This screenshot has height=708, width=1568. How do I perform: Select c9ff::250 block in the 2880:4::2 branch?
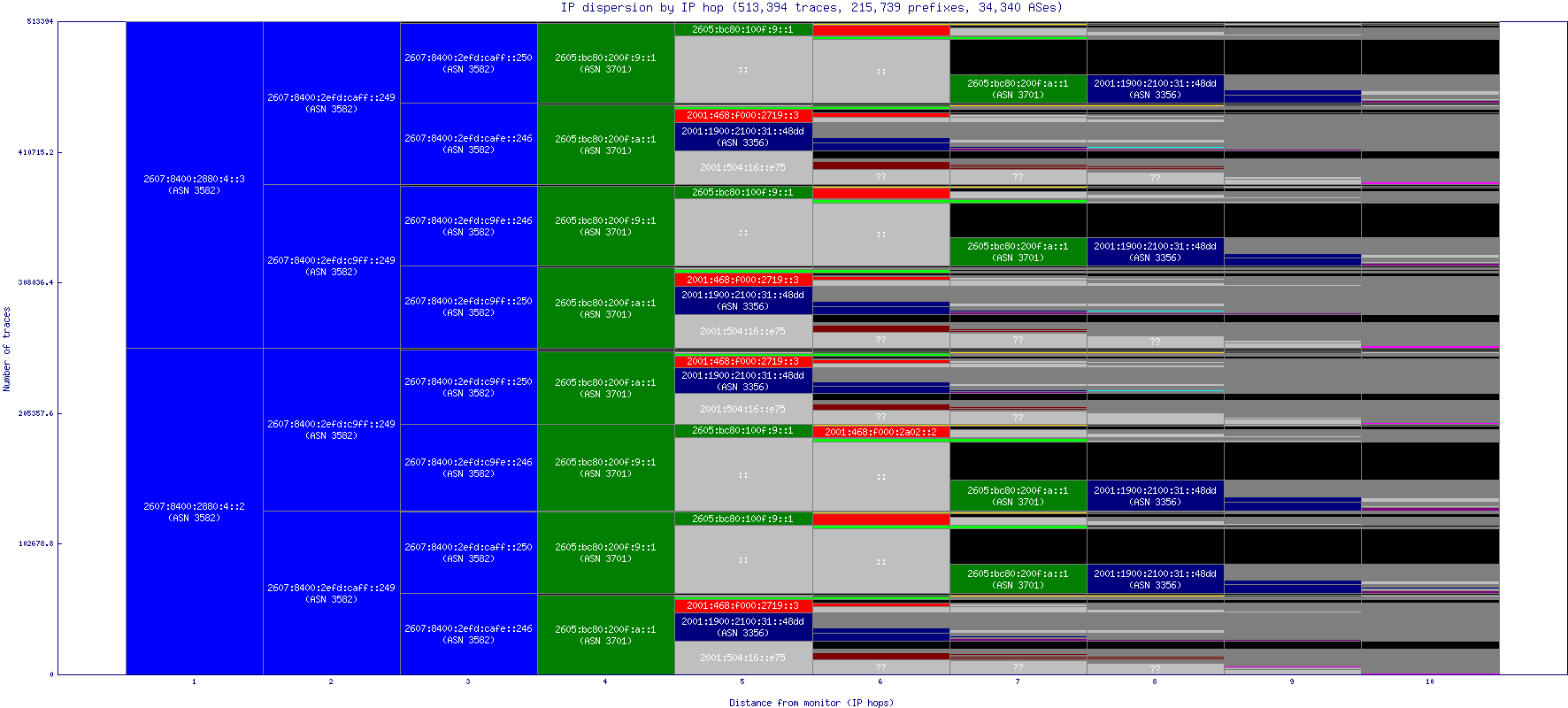[469, 387]
